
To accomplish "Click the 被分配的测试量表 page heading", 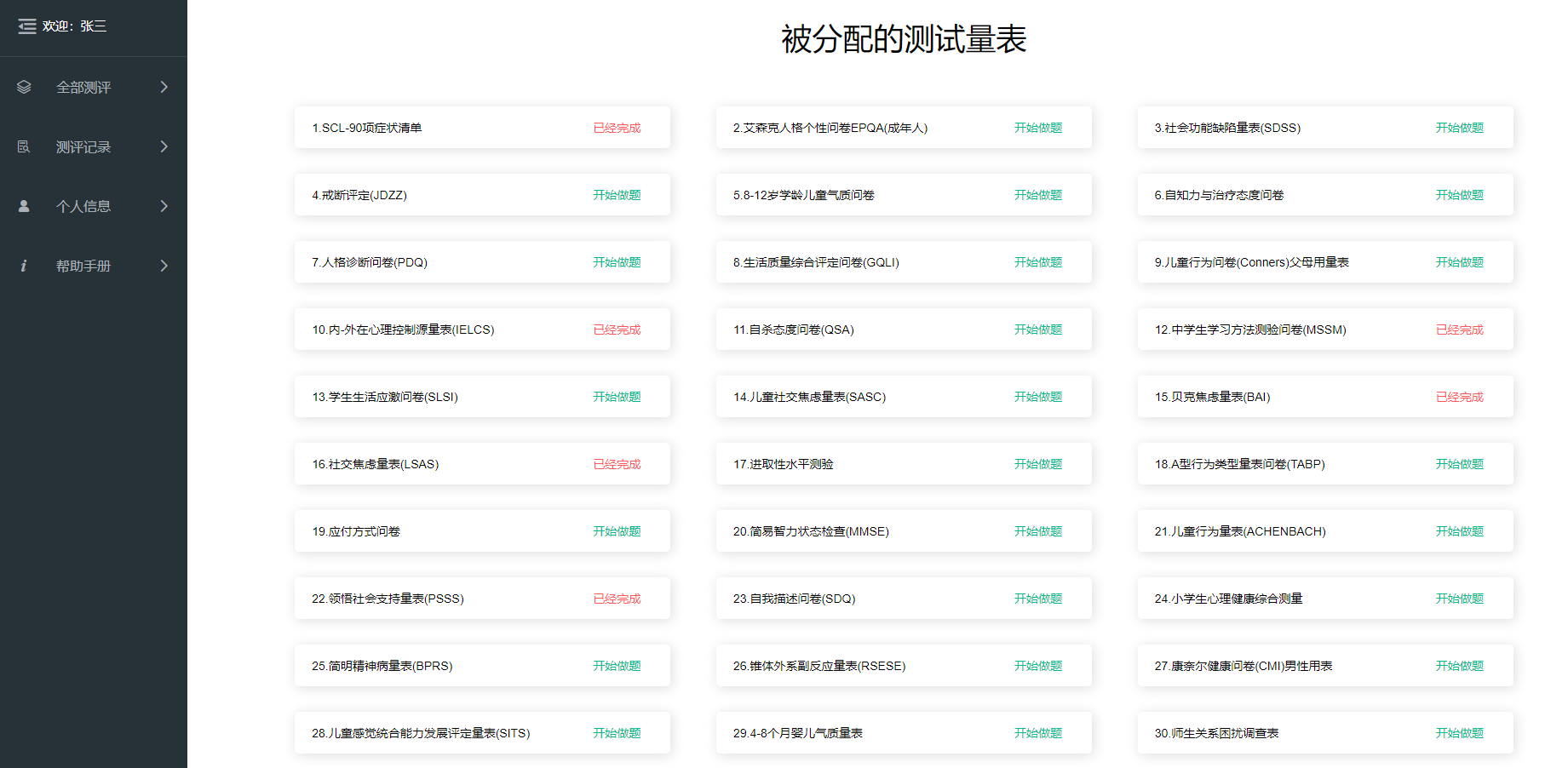I will (904, 39).
